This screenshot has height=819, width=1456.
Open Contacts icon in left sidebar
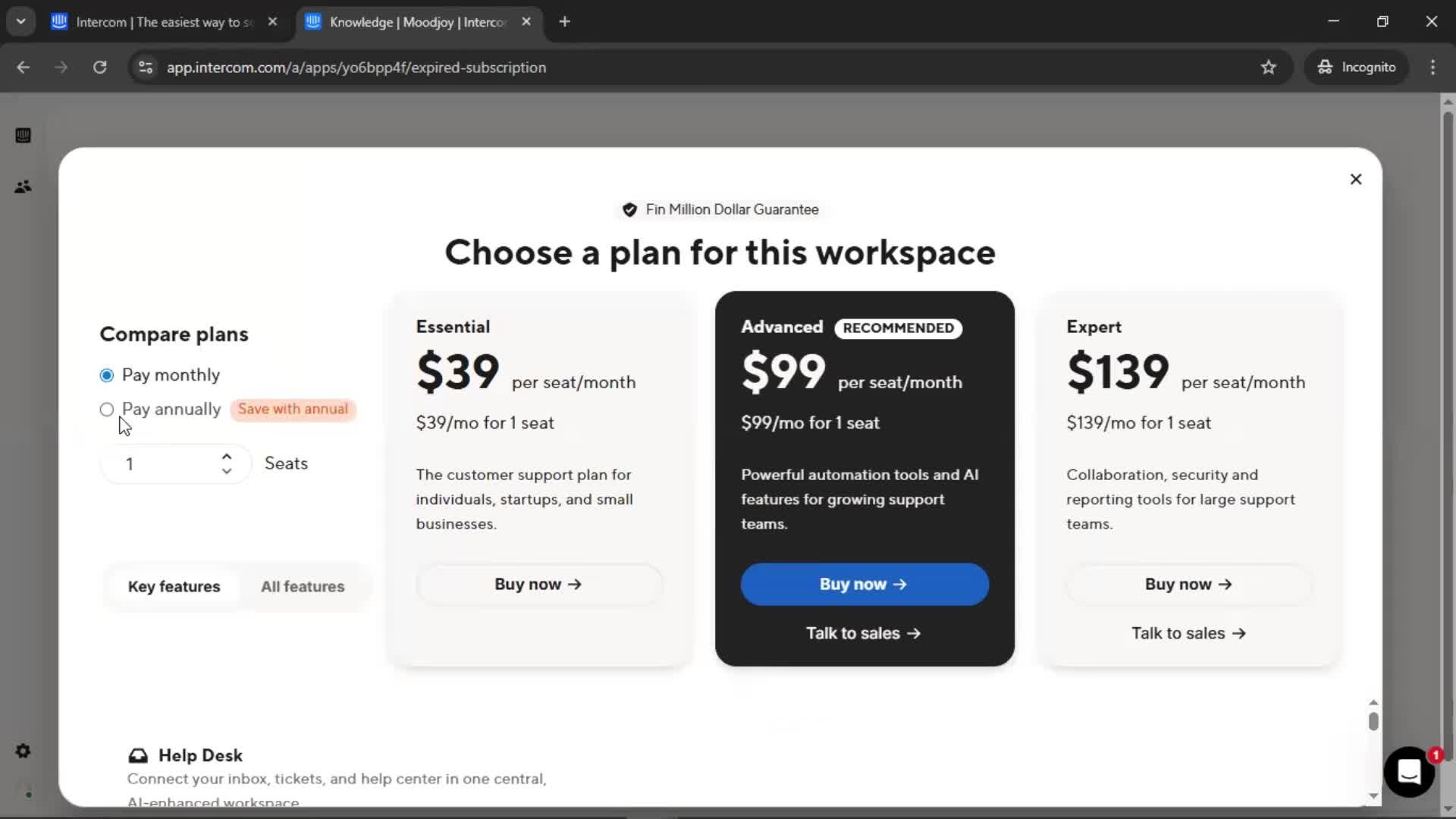pyautogui.click(x=23, y=187)
